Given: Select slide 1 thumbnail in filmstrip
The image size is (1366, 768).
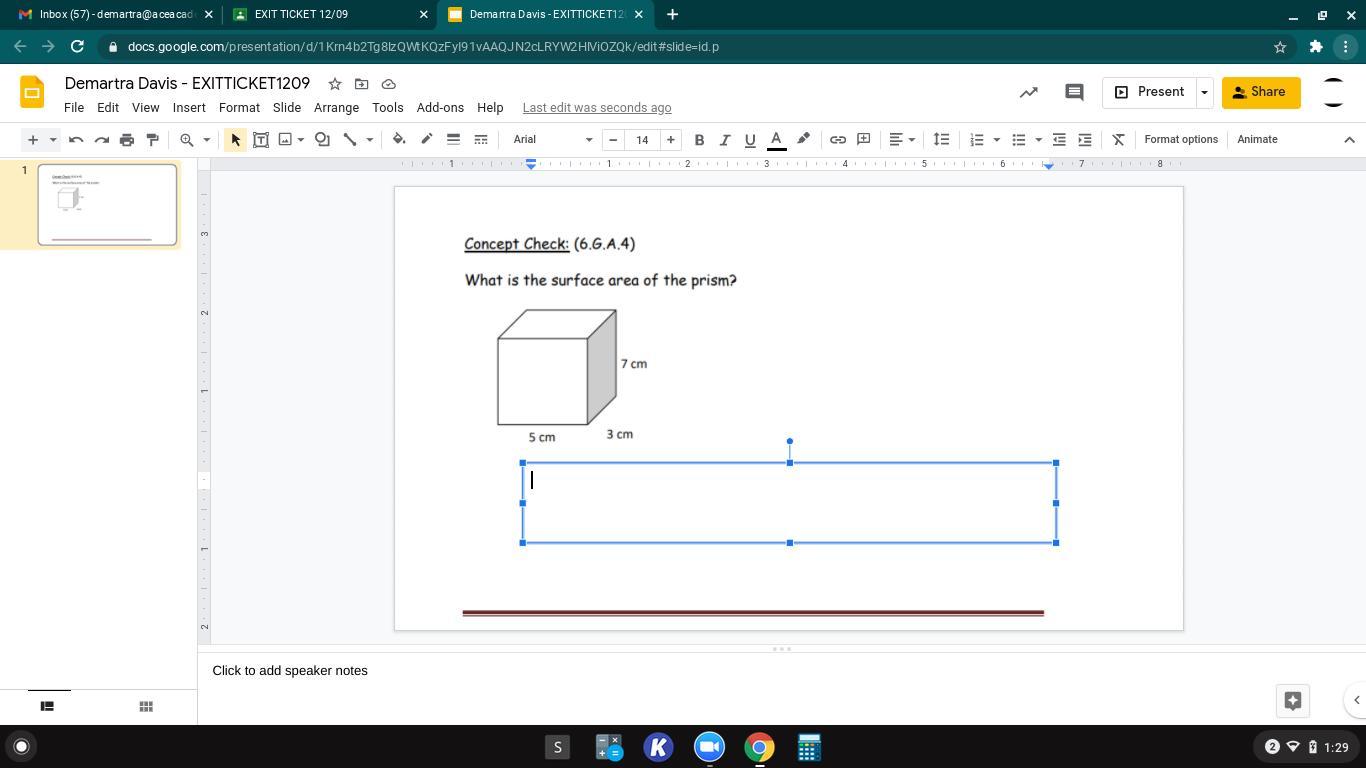Looking at the screenshot, I should (x=107, y=205).
